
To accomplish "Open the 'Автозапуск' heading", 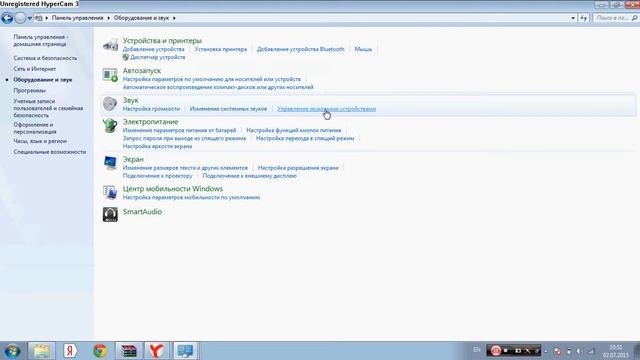I will [x=142, y=71].
